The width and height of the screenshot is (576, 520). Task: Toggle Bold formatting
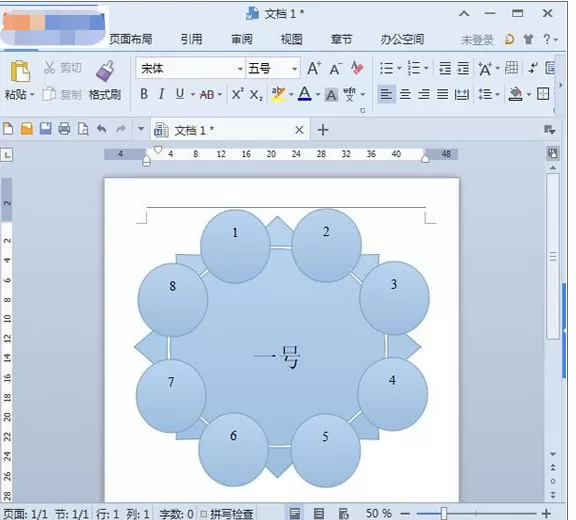pos(144,94)
